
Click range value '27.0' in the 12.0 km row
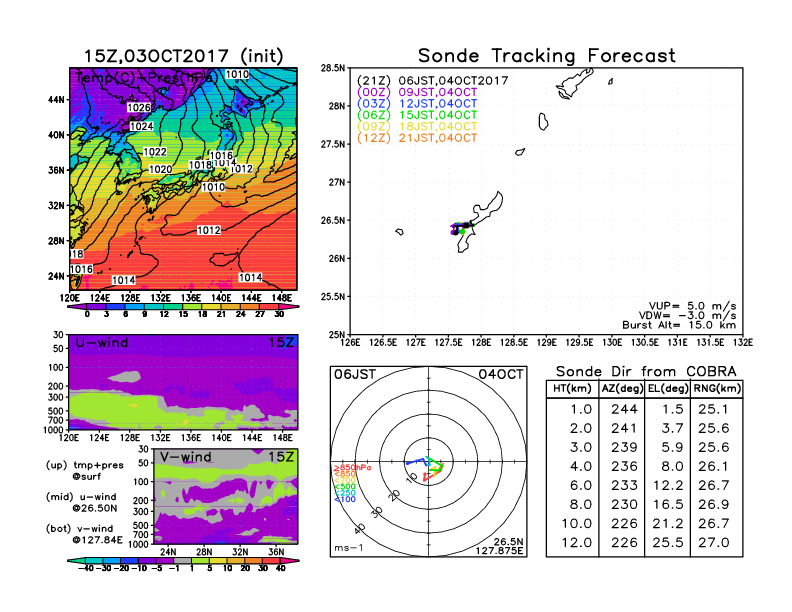(x=714, y=543)
